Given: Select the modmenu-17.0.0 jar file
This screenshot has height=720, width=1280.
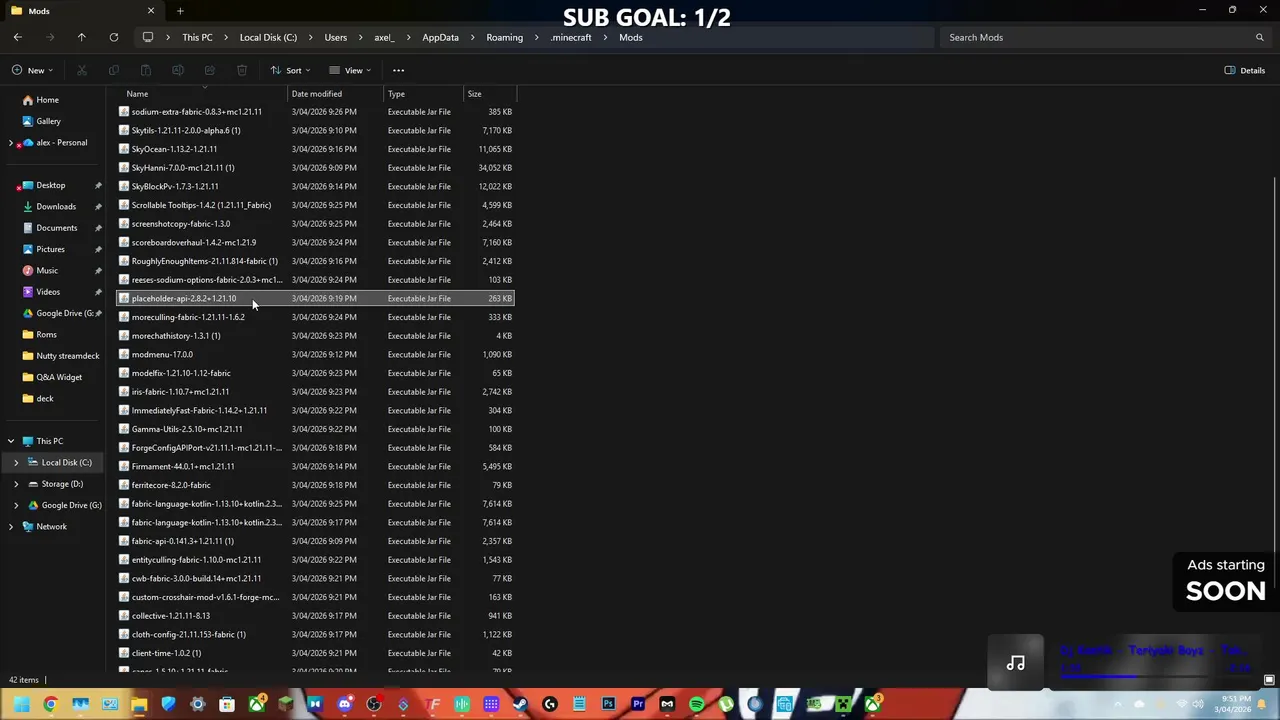Looking at the screenshot, I should click(316, 354).
